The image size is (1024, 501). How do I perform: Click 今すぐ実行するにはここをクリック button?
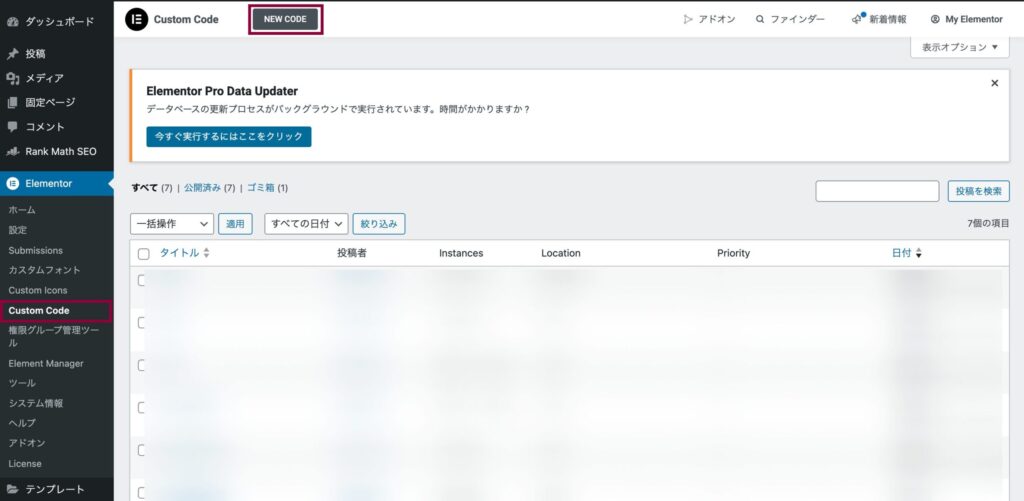[x=229, y=137]
